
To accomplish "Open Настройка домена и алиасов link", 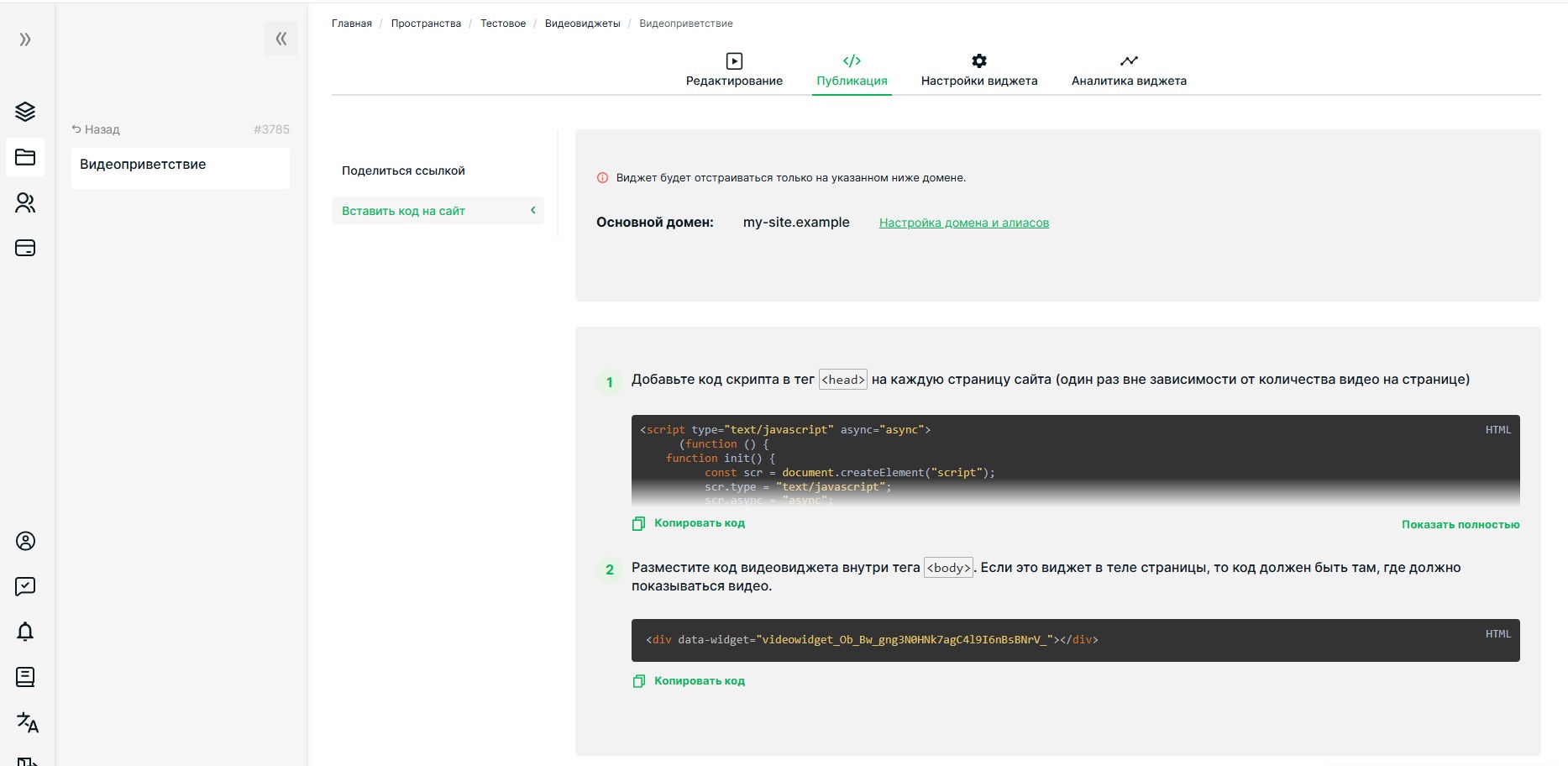I will click(x=964, y=223).
